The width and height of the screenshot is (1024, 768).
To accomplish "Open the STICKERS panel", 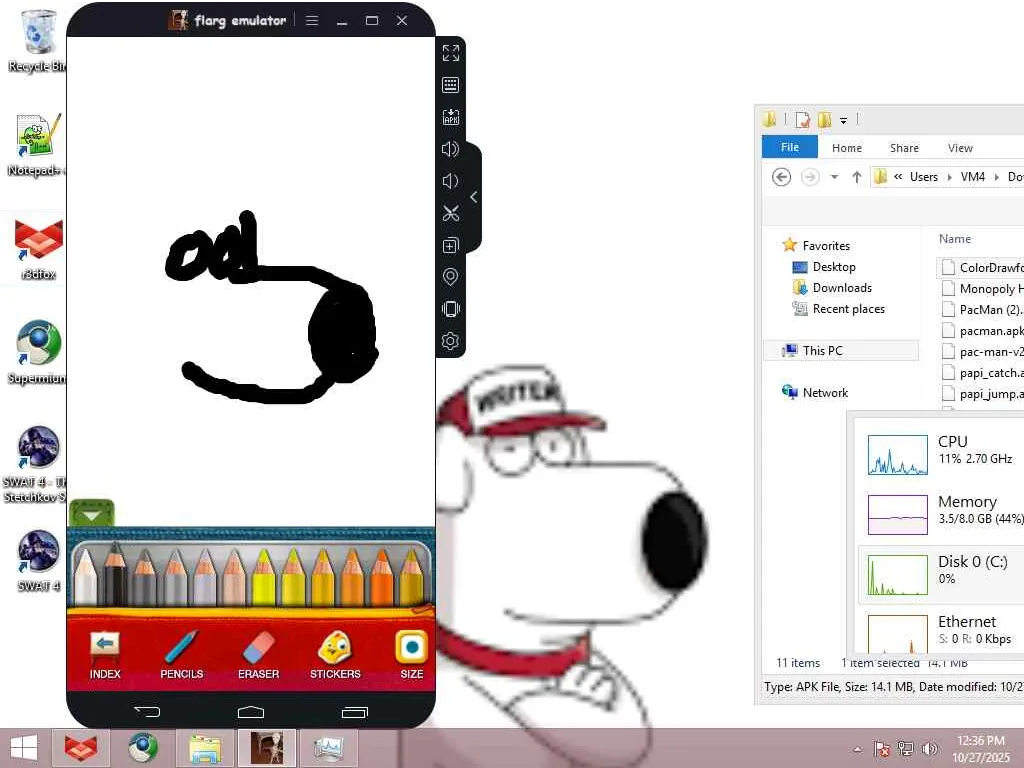I will (335, 655).
